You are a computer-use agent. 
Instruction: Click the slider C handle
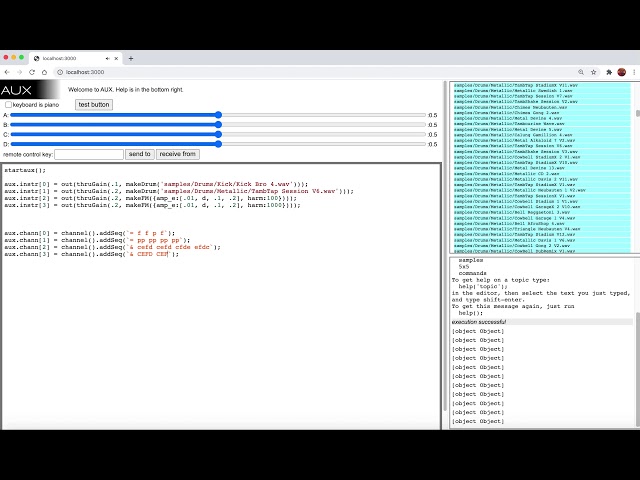[x=218, y=135]
